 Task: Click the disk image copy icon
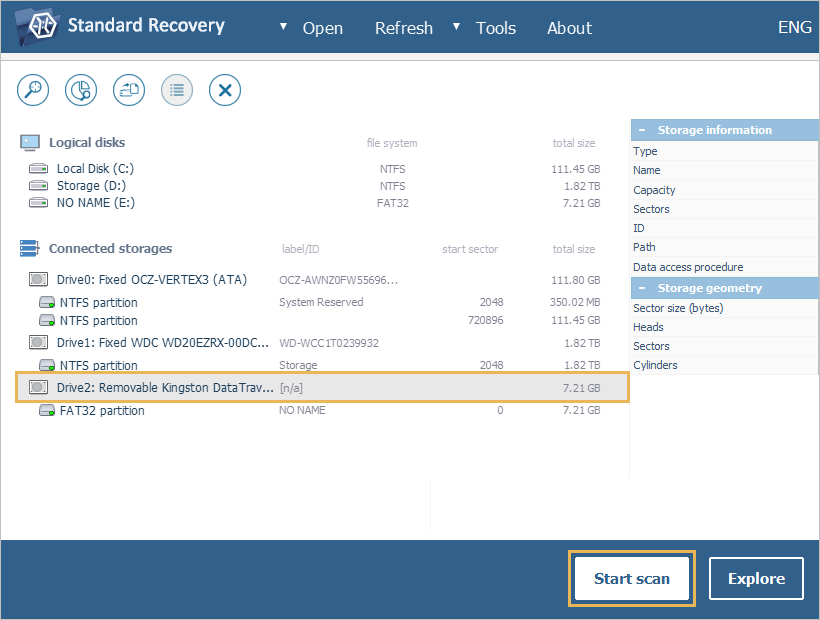coord(129,90)
